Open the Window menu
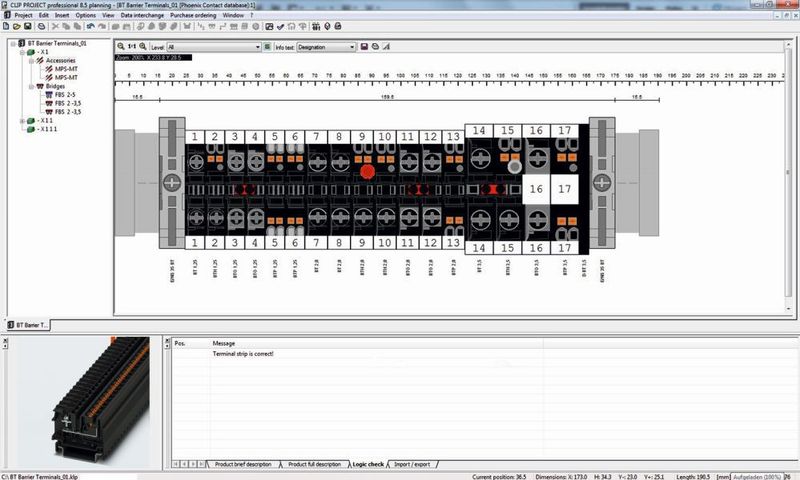Image resolution: width=800 pixels, height=480 pixels. coord(233,15)
